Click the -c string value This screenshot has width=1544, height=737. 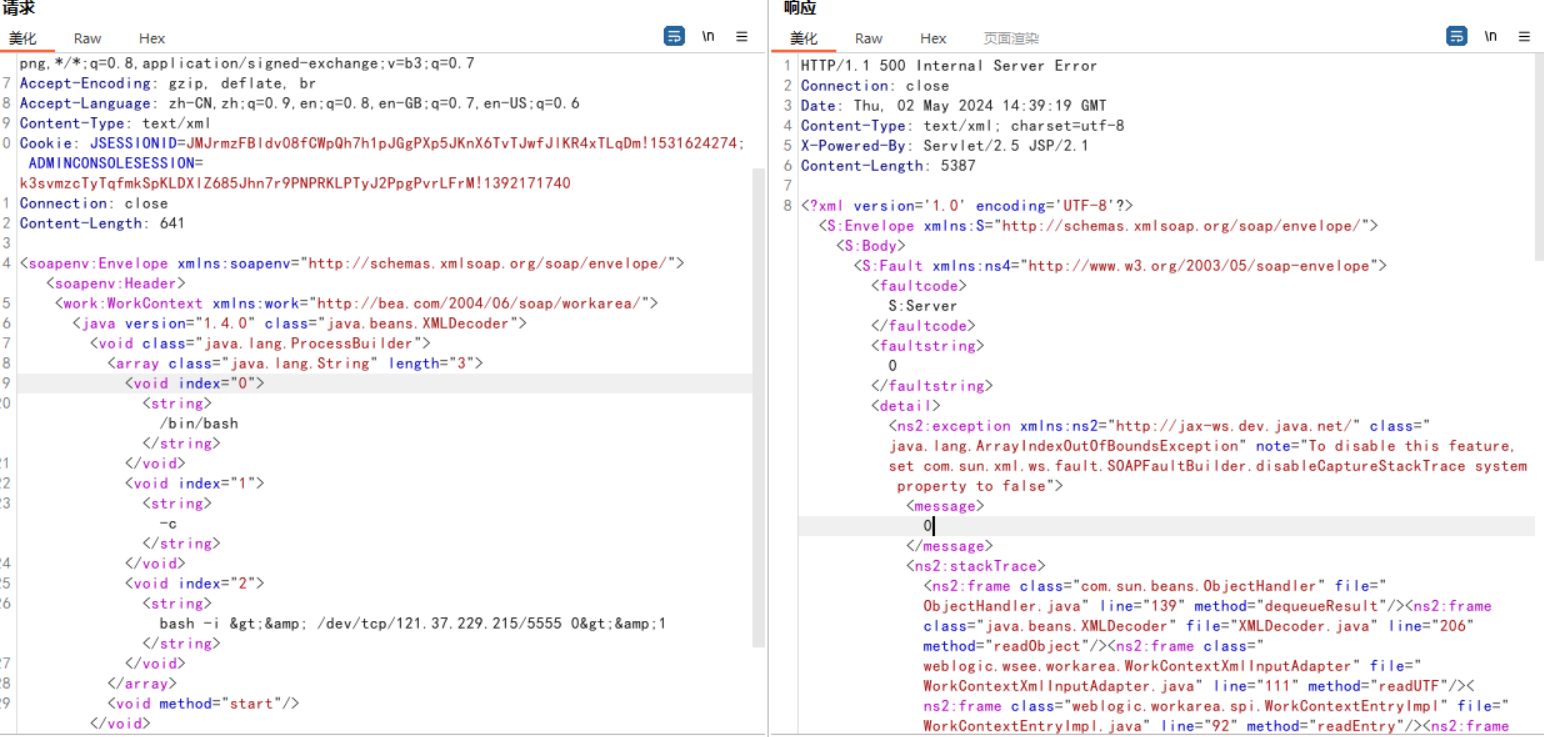point(167,523)
